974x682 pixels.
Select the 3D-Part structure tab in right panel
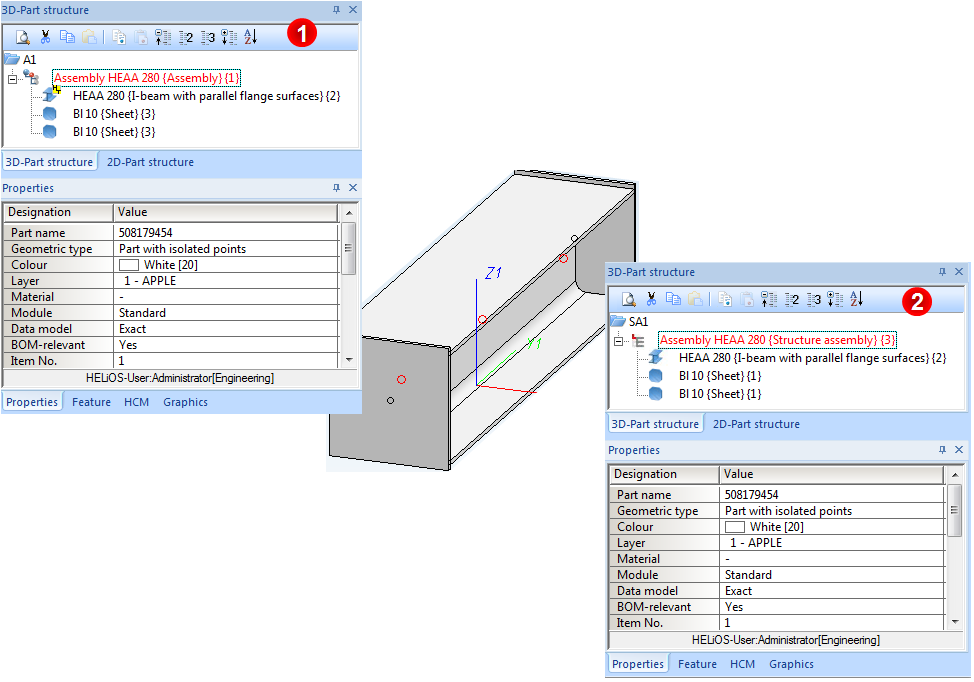click(x=655, y=424)
